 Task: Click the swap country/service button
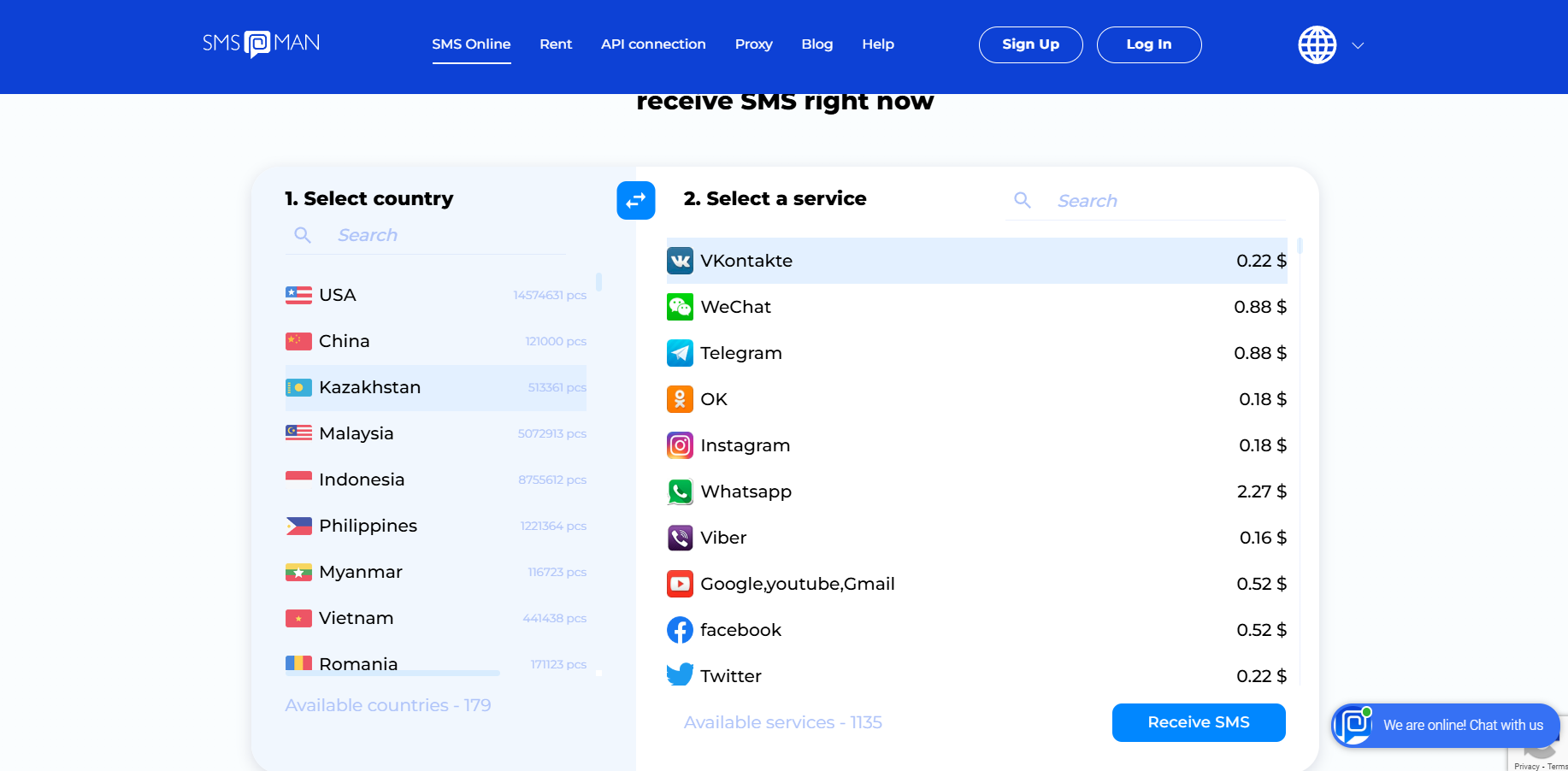coord(636,201)
